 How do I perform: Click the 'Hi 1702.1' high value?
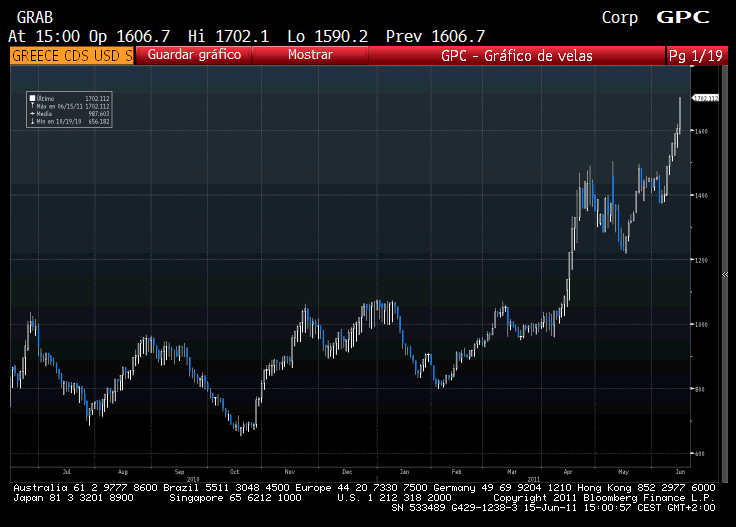(229, 36)
